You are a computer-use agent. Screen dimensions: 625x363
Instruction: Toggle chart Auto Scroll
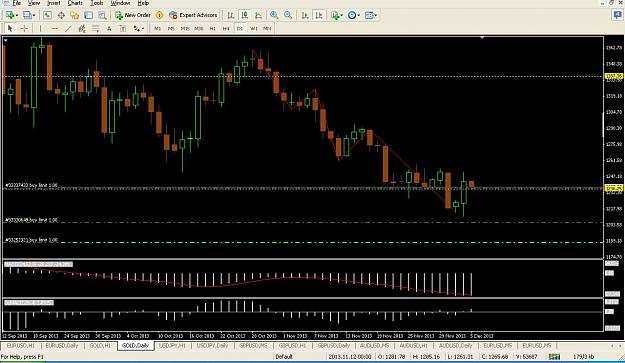[305, 15]
